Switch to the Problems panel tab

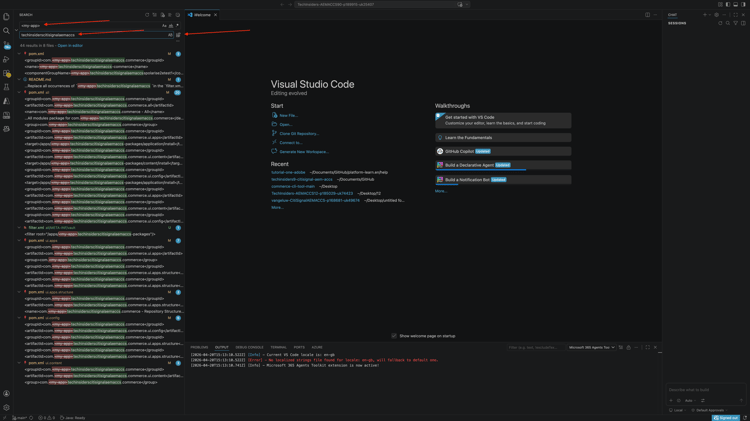[x=199, y=347]
